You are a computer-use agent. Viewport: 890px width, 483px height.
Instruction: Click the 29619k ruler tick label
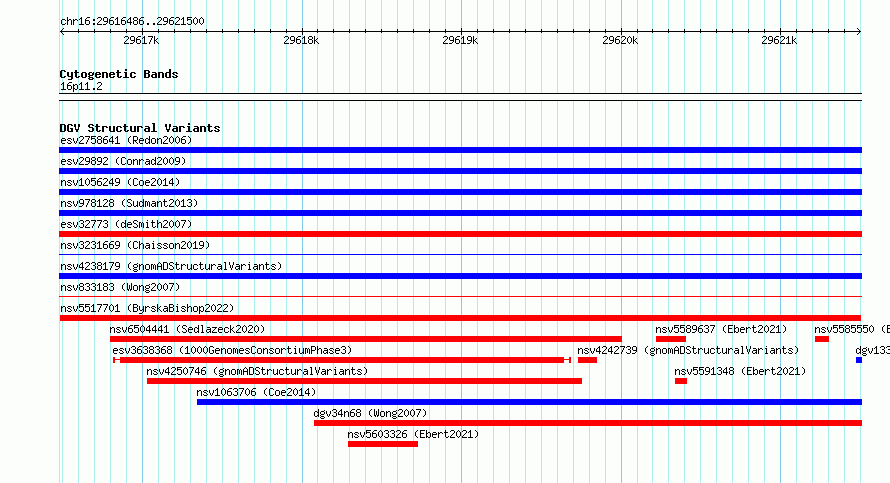460,40
